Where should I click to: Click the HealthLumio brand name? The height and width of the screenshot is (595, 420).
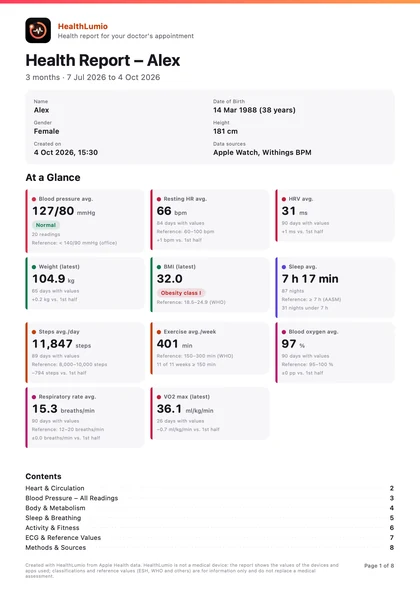point(83,26)
